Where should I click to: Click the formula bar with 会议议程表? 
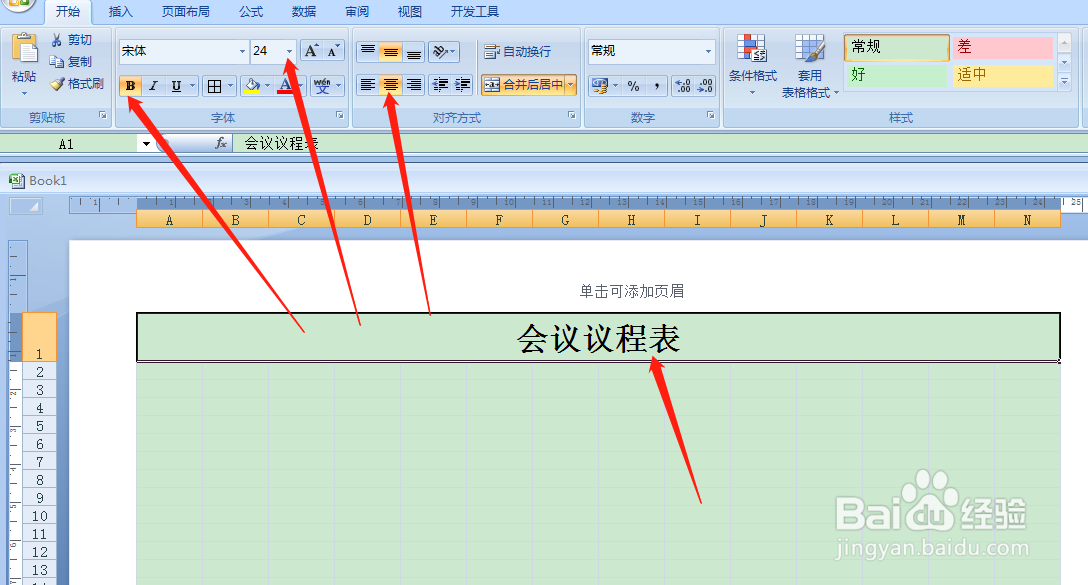(x=659, y=144)
